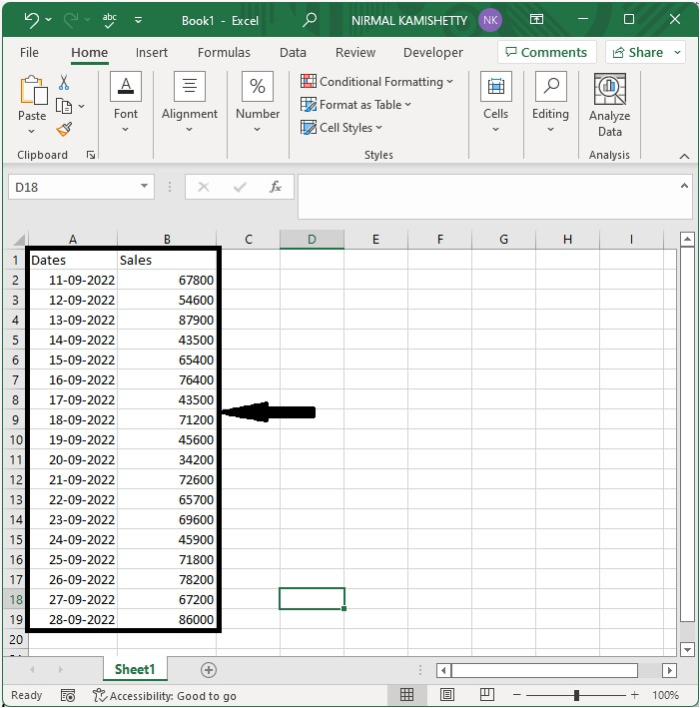
Task: Switch to the Insert tab
Action: (151, 52)
